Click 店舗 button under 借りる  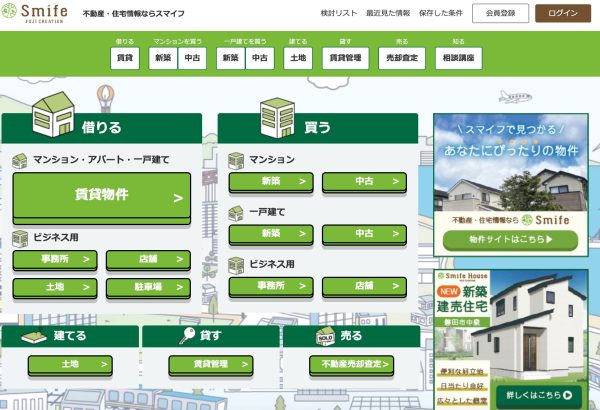tap(148, 260)
